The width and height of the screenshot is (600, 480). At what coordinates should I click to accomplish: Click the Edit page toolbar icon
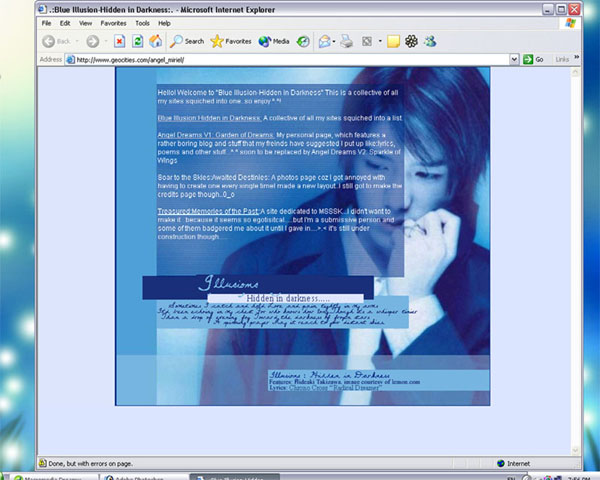click(367, 41)
